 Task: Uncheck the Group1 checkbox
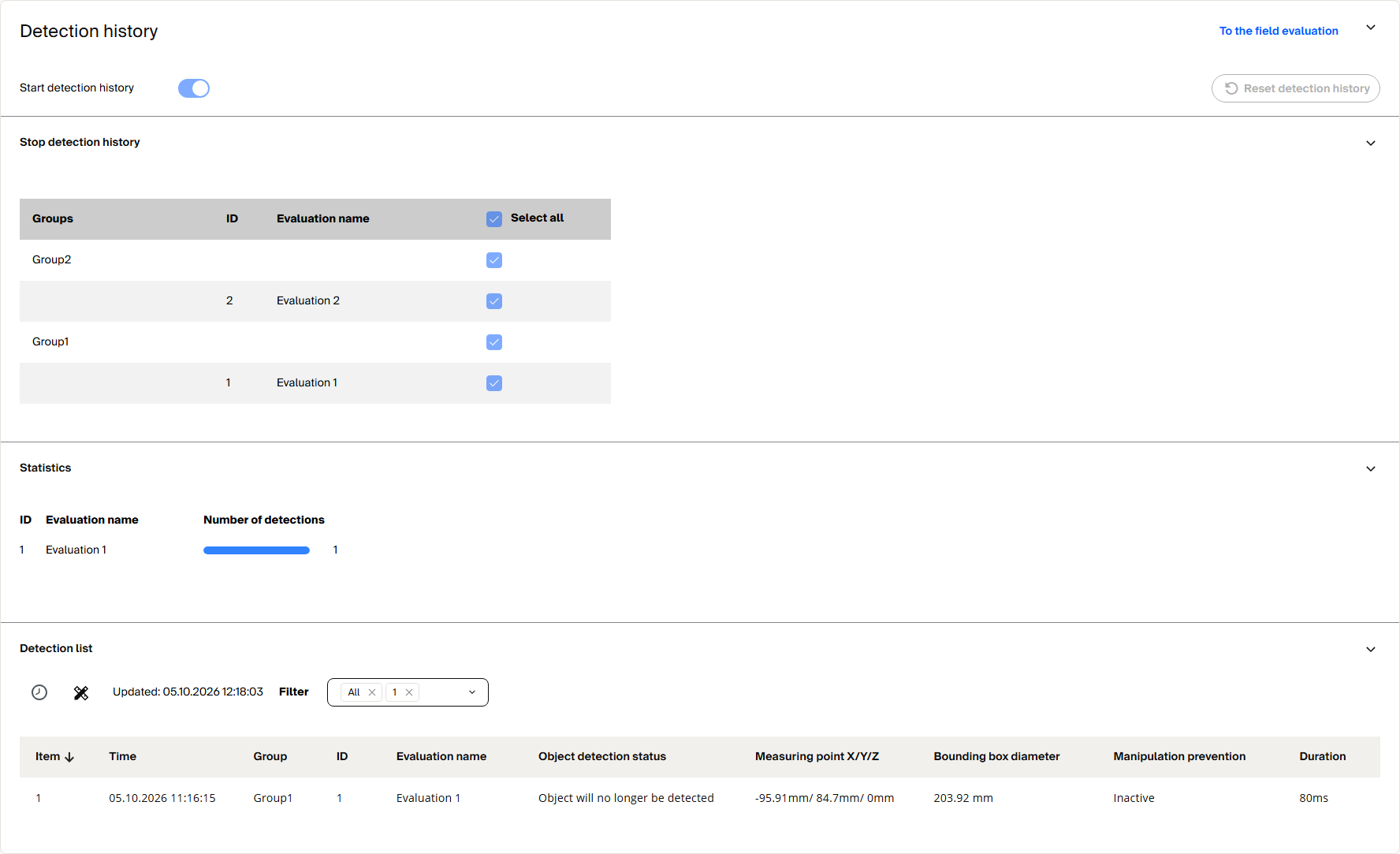point(494,342)
